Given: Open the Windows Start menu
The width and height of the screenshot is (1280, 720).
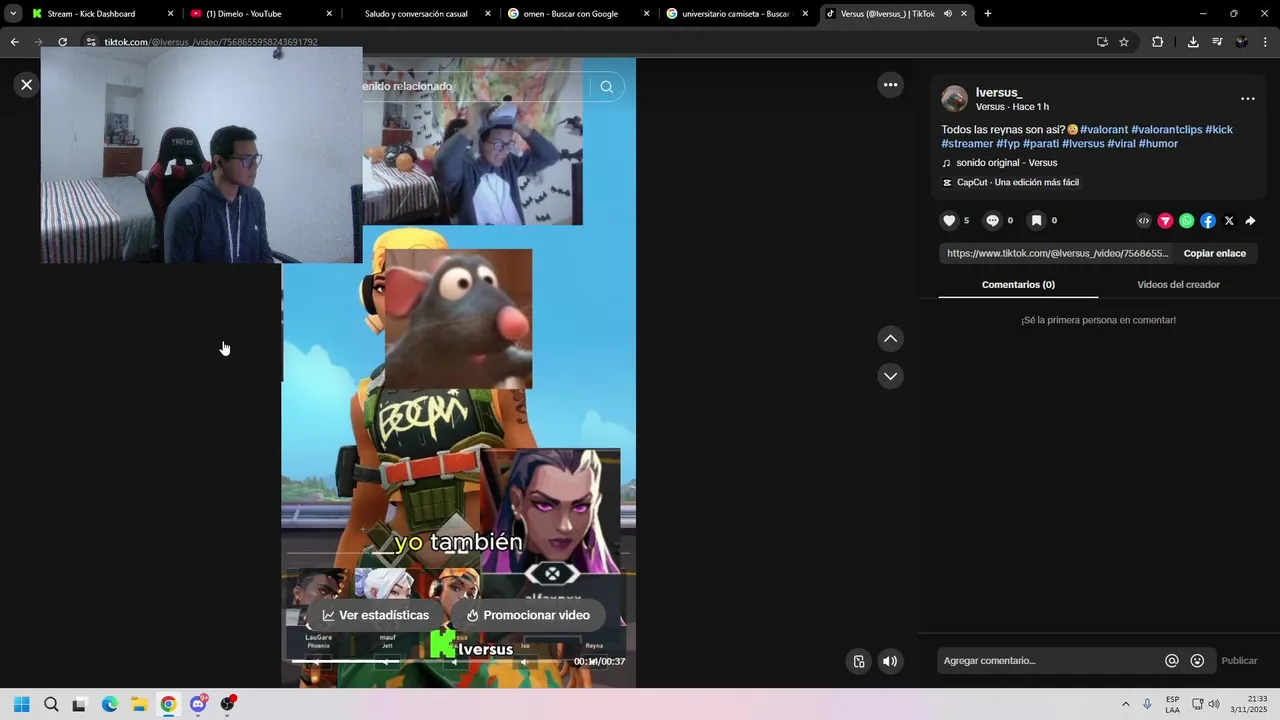Looking at the screenshot, I should [x=22, y=704].
